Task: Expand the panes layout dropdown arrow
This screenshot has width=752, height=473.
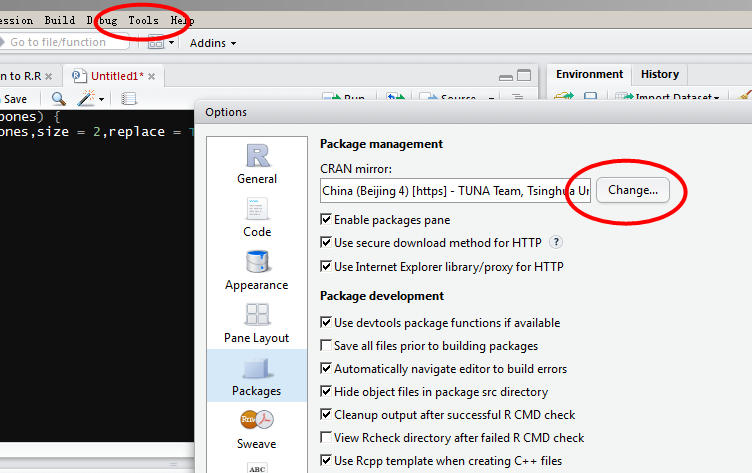Action: pos(171,43)
